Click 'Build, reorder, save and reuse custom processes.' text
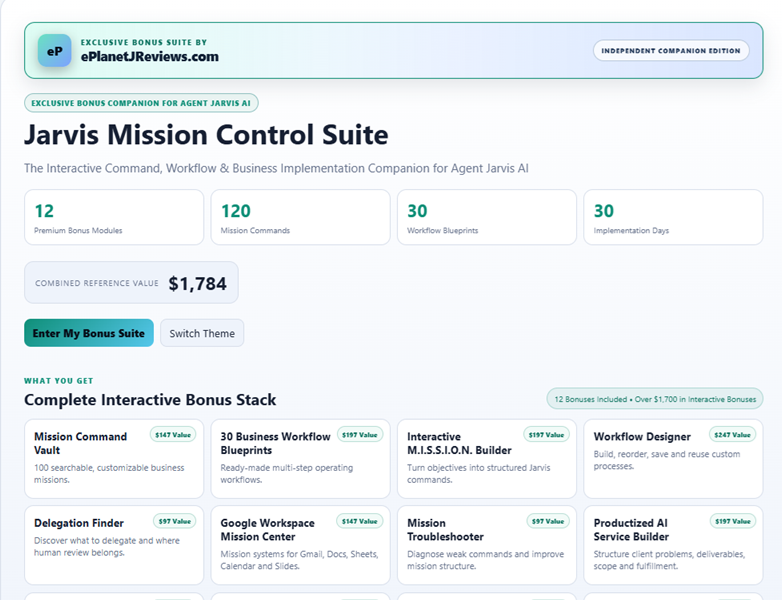Image resolution: width=782 pixels, height=600 pixels. [667, 460]
